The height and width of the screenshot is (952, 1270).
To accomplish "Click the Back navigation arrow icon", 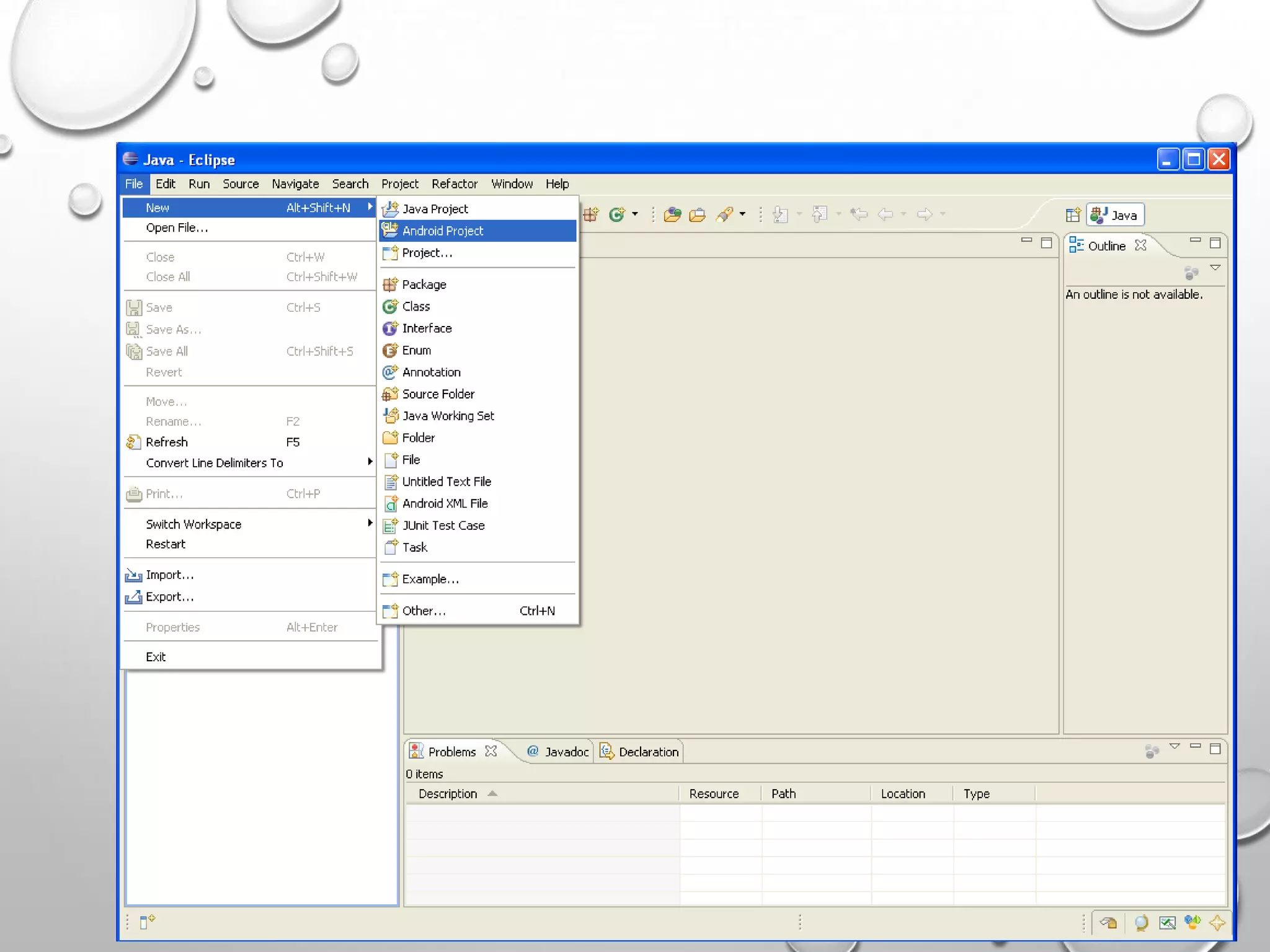I will [x=886, y=214].
